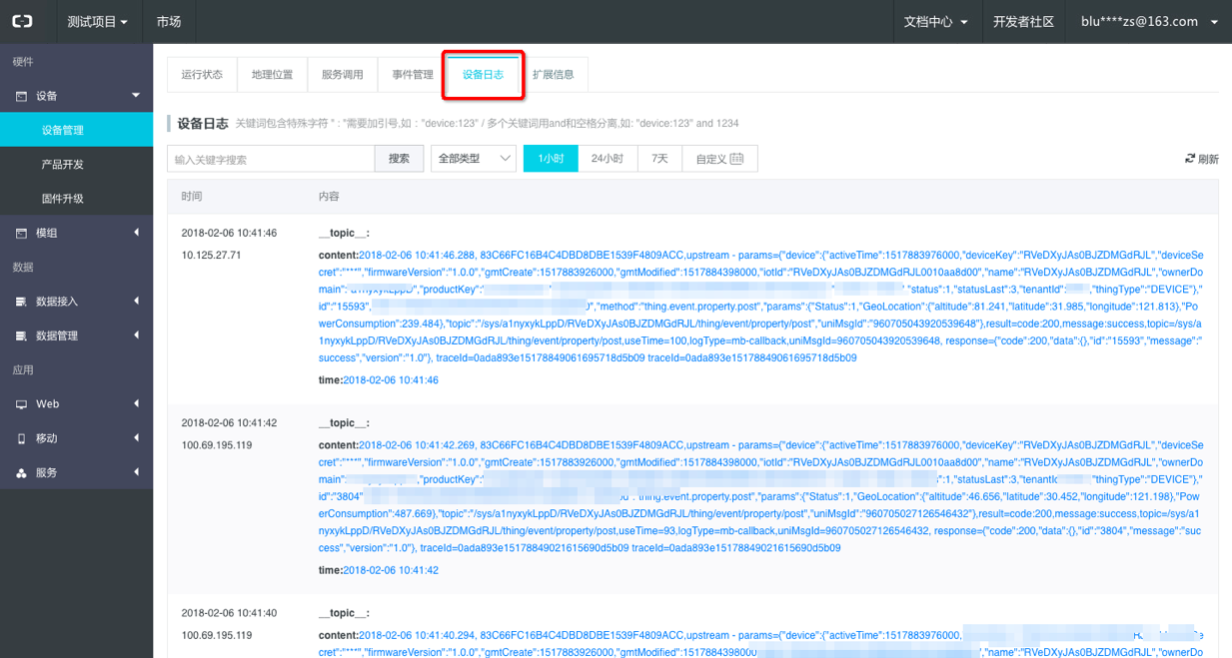Click the 服务 sidebar icon
The image size is (1232, 658).
20,473
